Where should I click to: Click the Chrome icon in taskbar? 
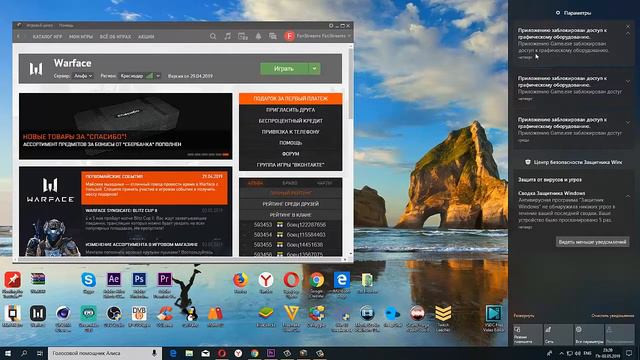tap(255, 353)
